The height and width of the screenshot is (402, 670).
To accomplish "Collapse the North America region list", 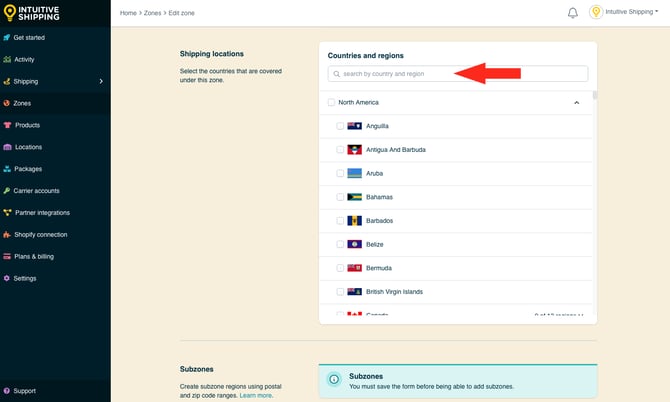I will pyautogui.click(x=576, y=102).
